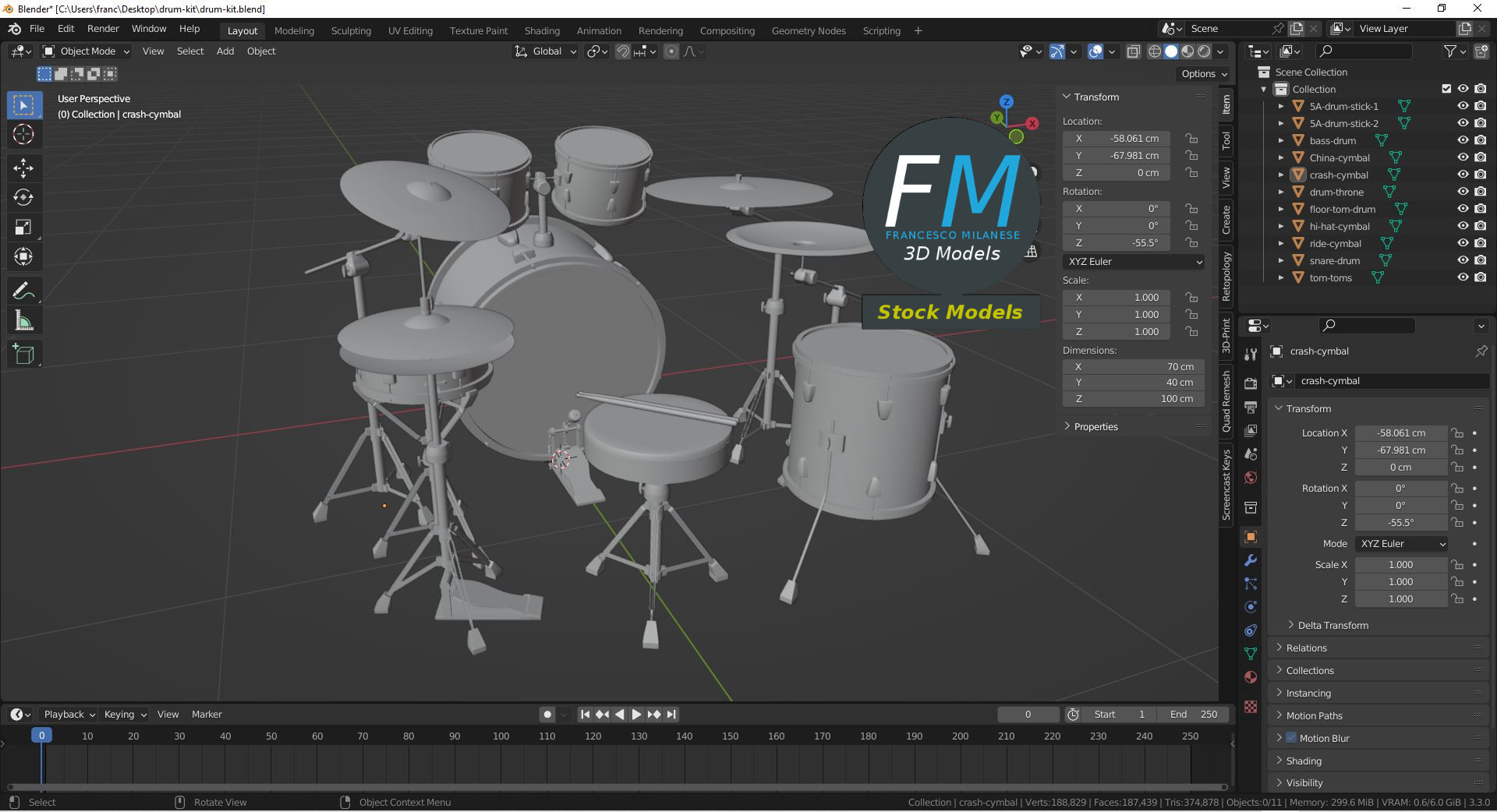Activate the Annotate tool
Image resolution: width=1497 pixels, height=812 pixels.
[24, 291]
